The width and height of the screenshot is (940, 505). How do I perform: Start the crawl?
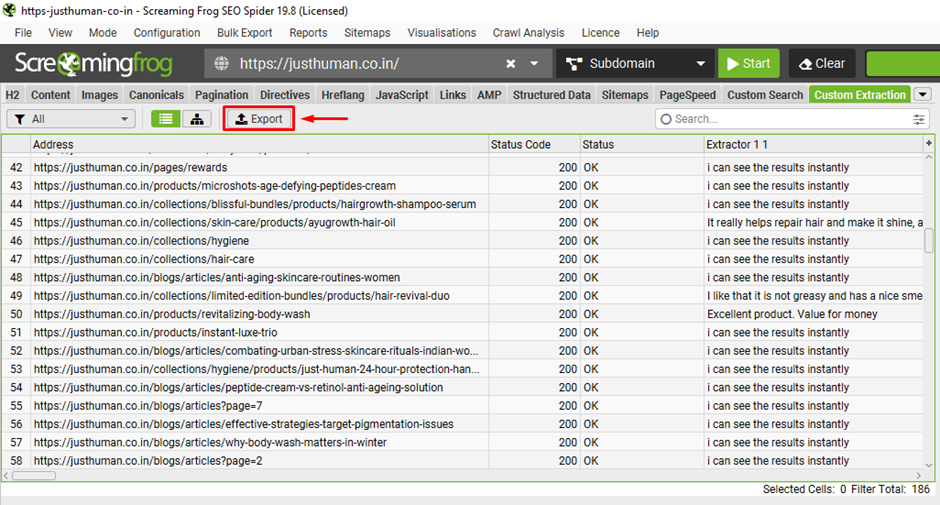(x=749, y=64)
